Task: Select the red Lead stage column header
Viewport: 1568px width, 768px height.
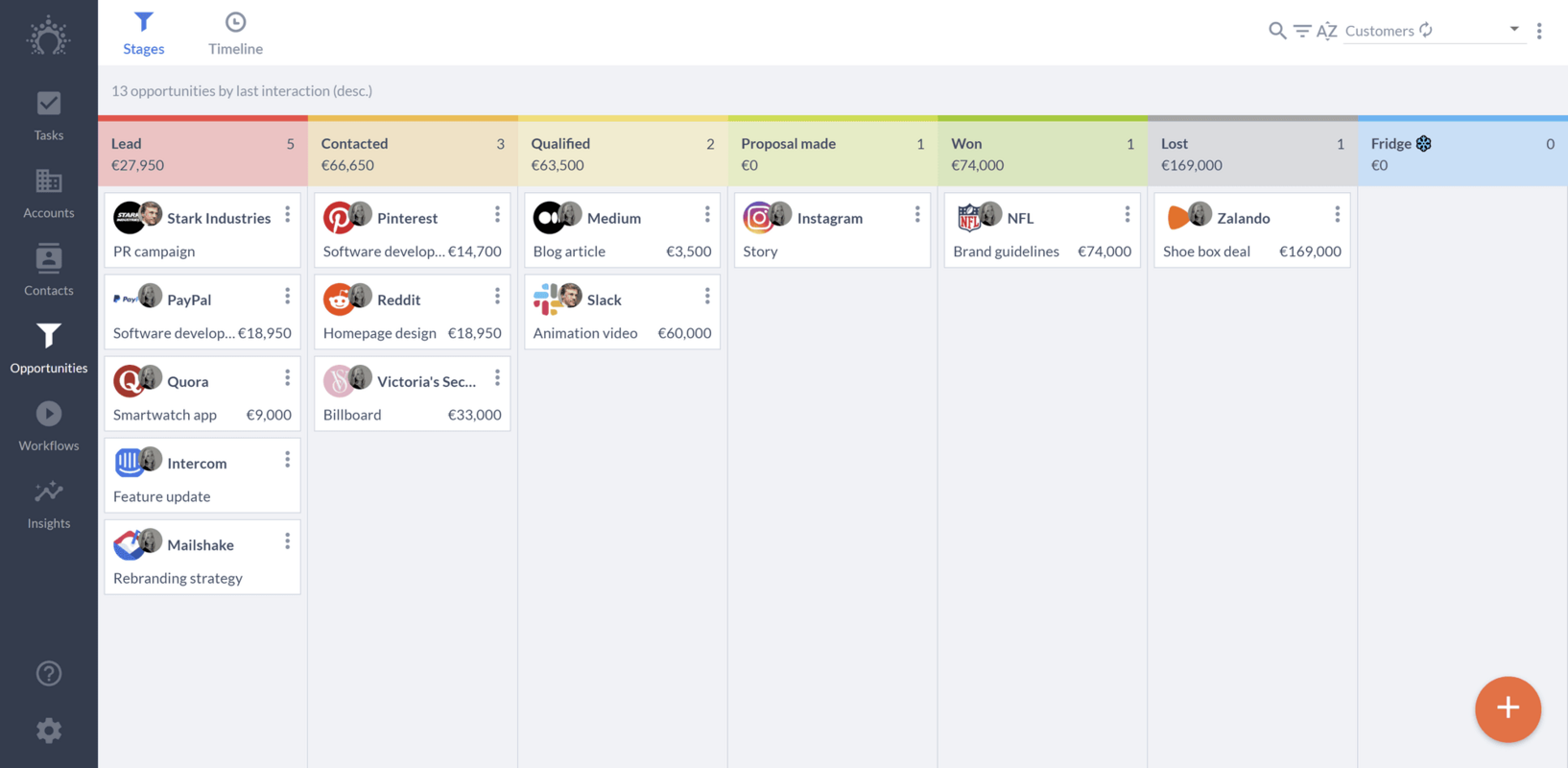Action: coord(202,152)
